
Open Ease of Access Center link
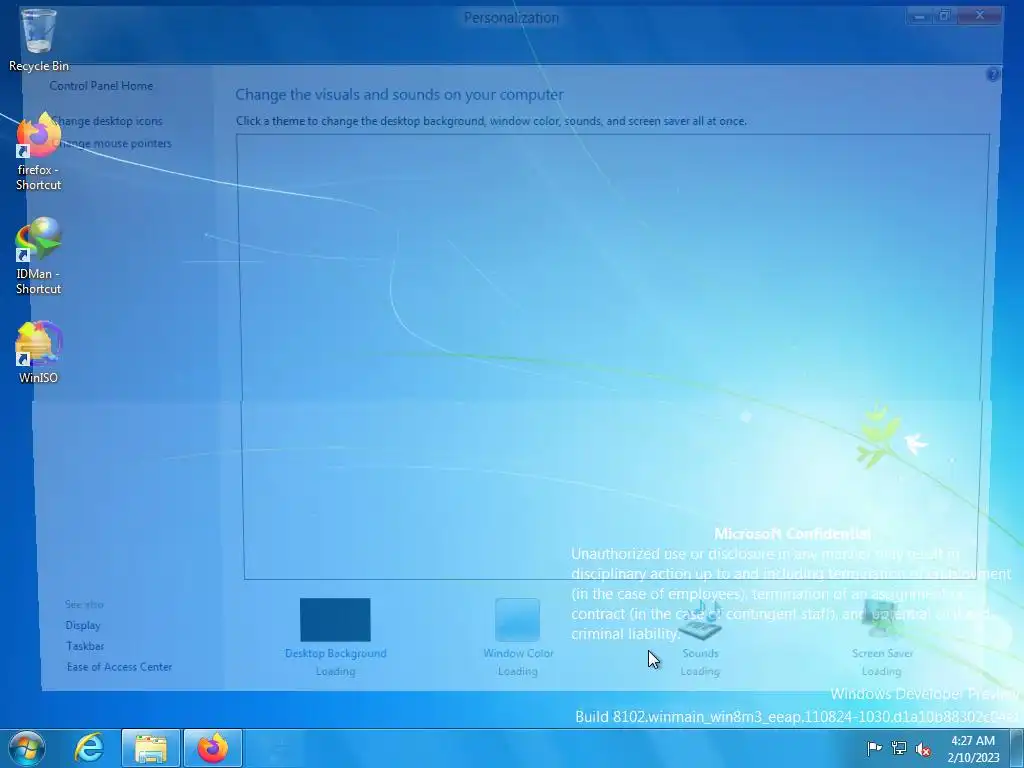[120, 667]
